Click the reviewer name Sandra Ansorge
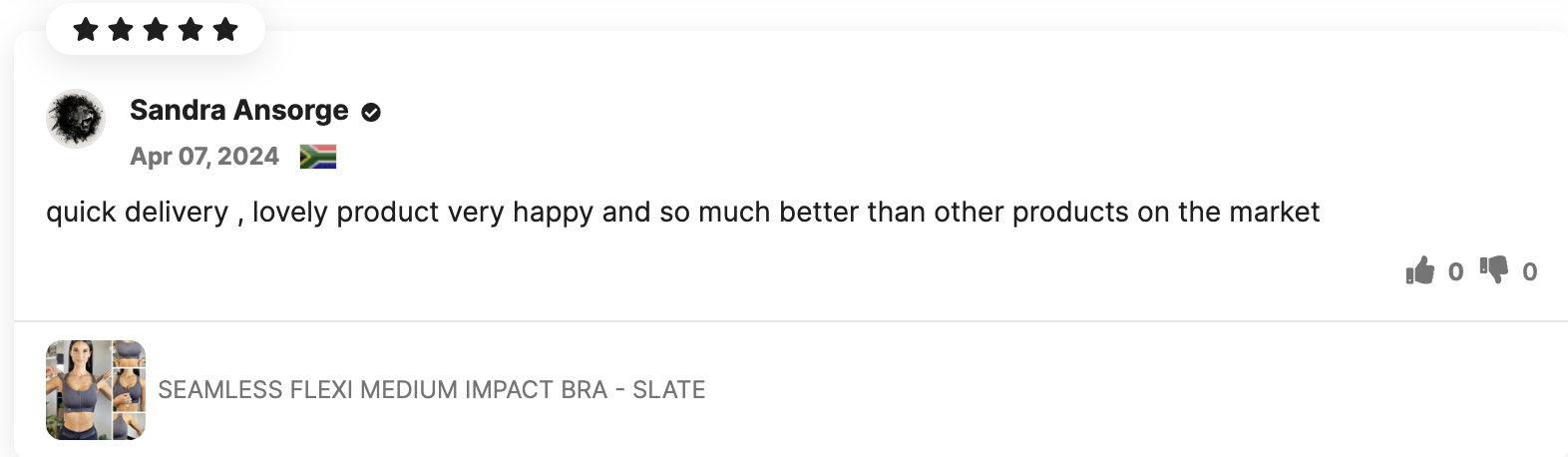 pyautogui.click(x=239, y=111)
